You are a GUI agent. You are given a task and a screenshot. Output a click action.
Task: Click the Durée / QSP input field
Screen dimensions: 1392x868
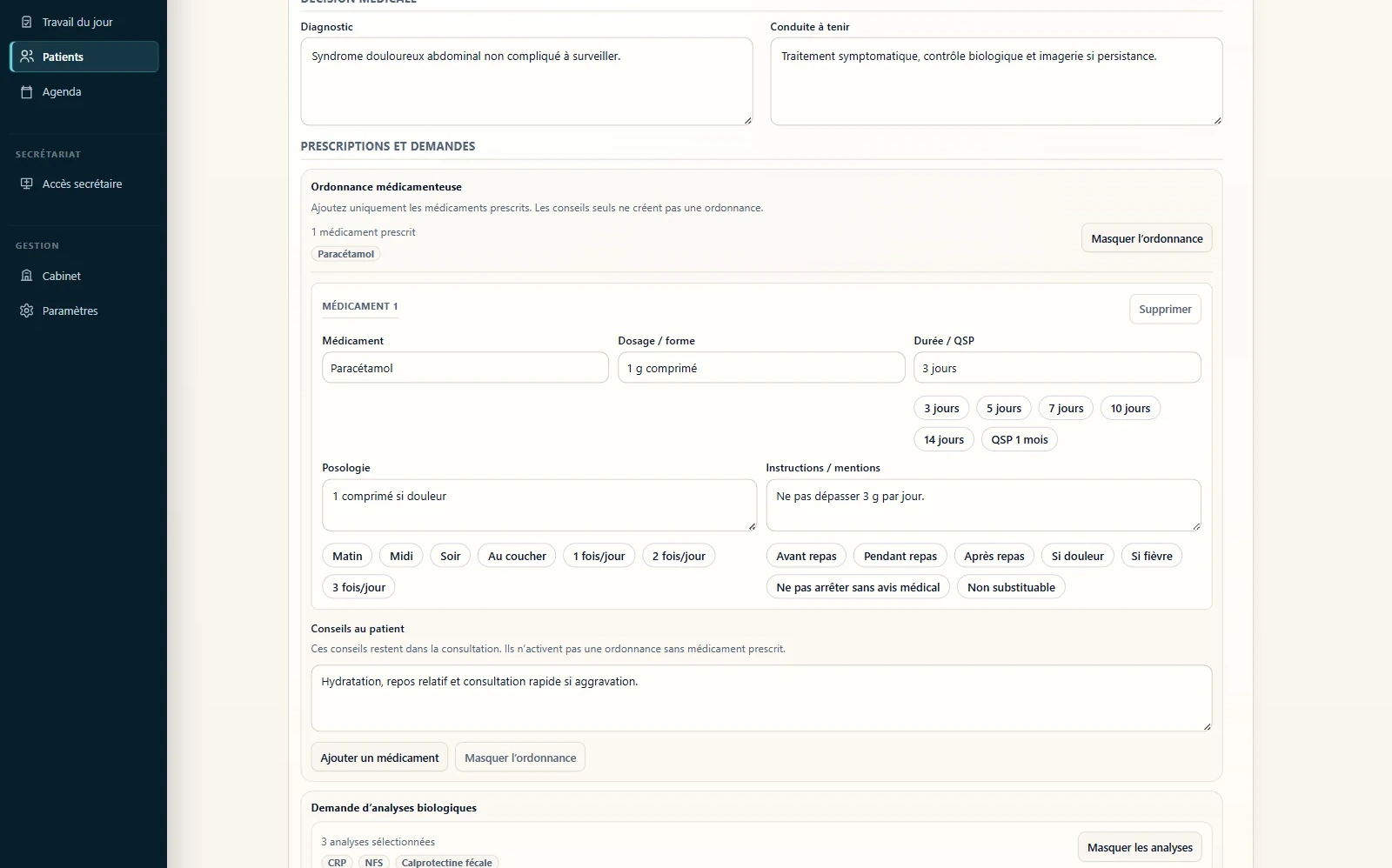click(x=1057, y=368)
